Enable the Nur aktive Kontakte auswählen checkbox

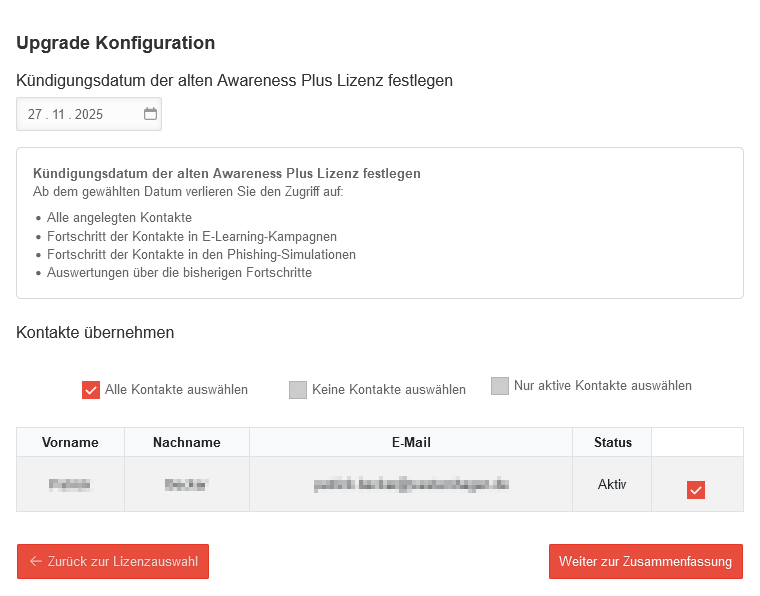[500, 386]
